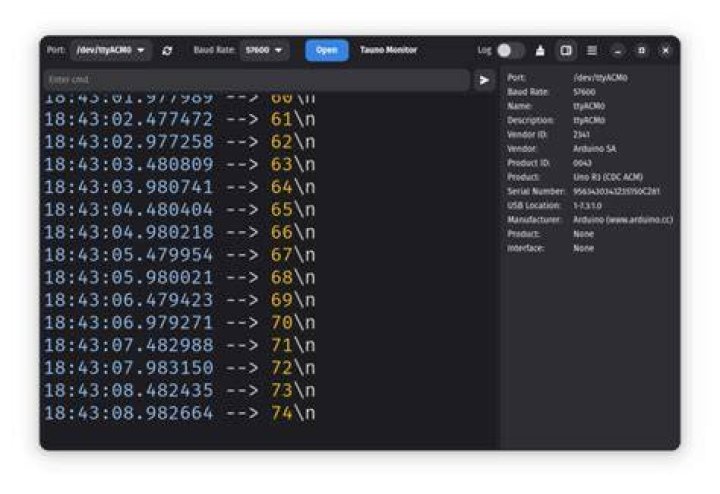Image resolution: width=720 pixels, height=494 pixels.
Task: Close the Tauno Monitor window
Action: point(665,51)
